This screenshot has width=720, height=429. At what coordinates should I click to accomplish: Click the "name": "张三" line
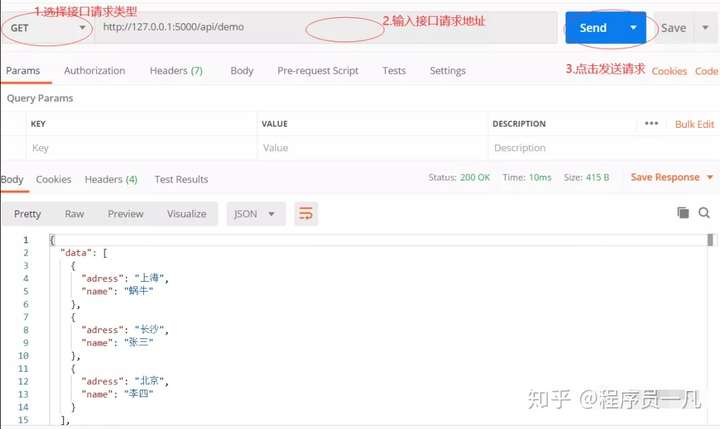117,343
